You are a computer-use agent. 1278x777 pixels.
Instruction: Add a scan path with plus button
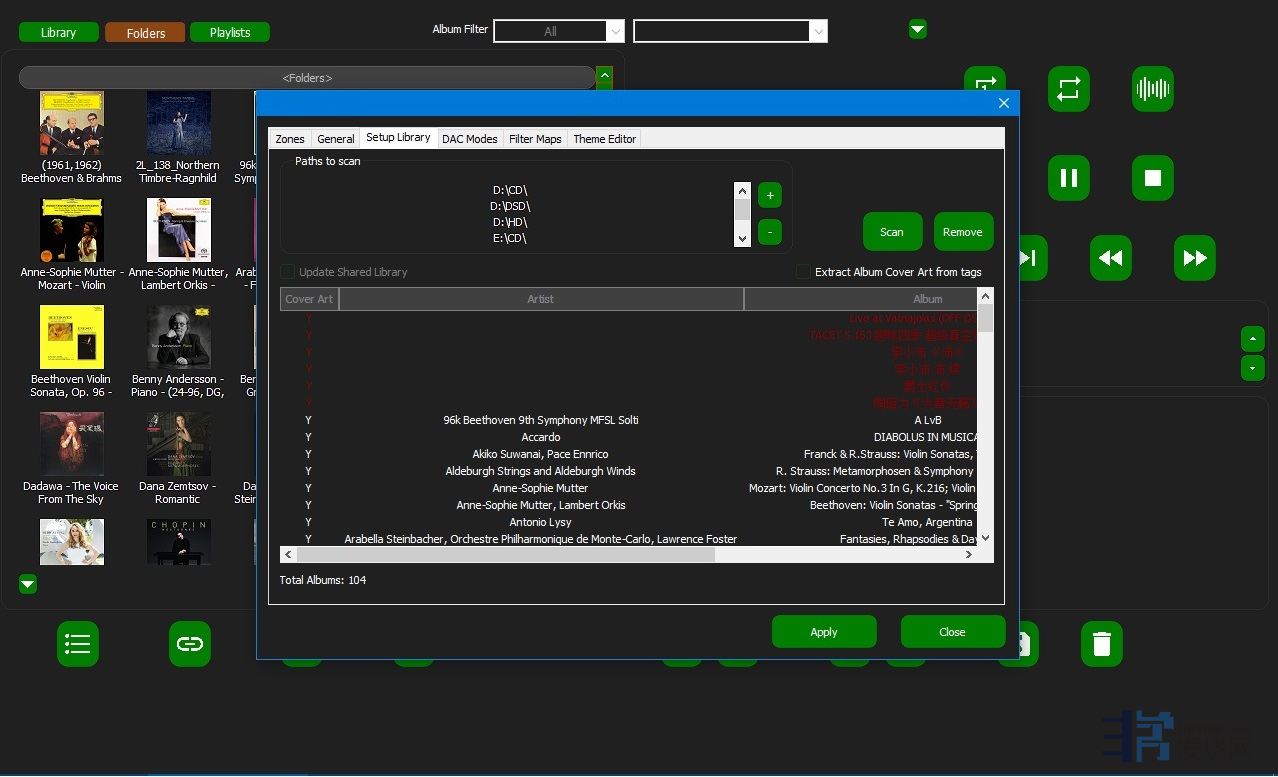click(x=769, y=195)
